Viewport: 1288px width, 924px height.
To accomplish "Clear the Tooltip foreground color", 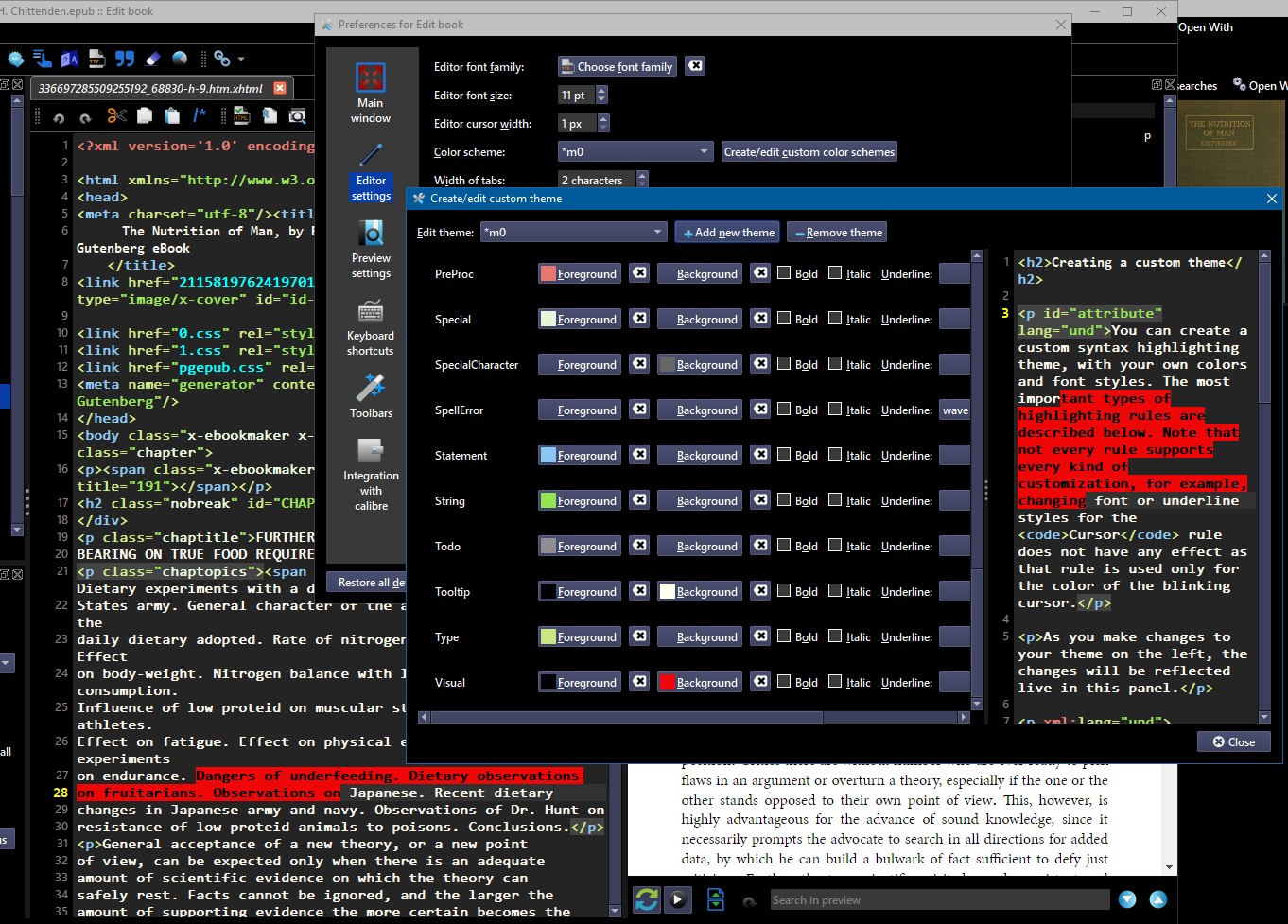I will tap(640, 590).
